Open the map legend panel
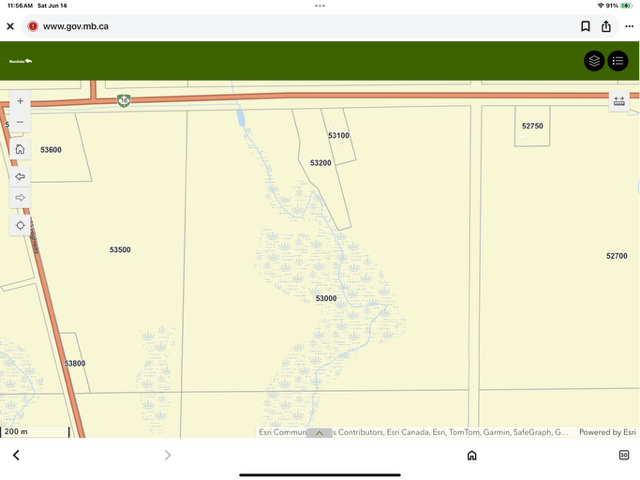The height and width of the screenshot is (480, 640). pyautogui.click(x=618, y=61)
